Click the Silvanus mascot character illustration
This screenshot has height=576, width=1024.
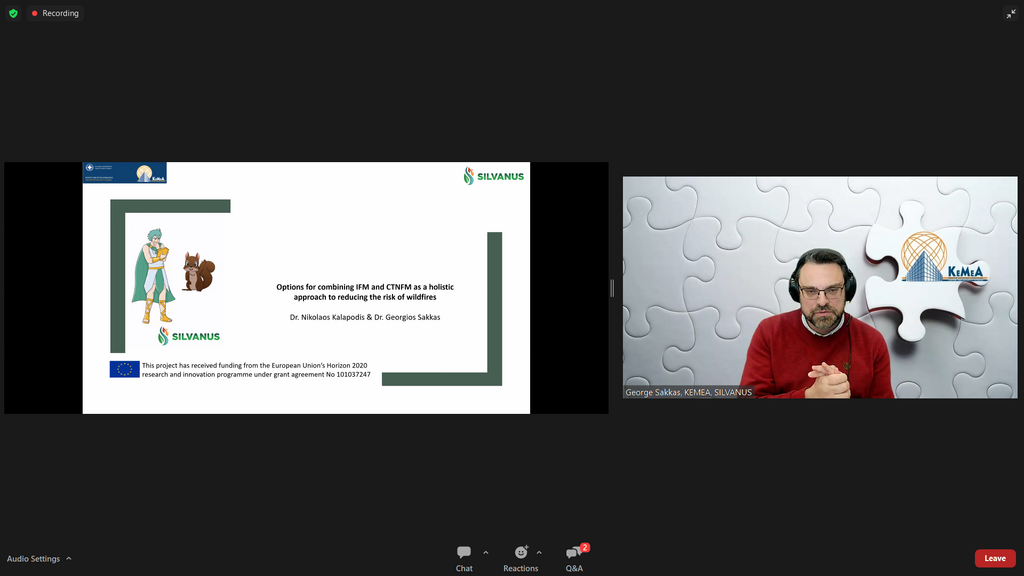[x=153, y=275]
